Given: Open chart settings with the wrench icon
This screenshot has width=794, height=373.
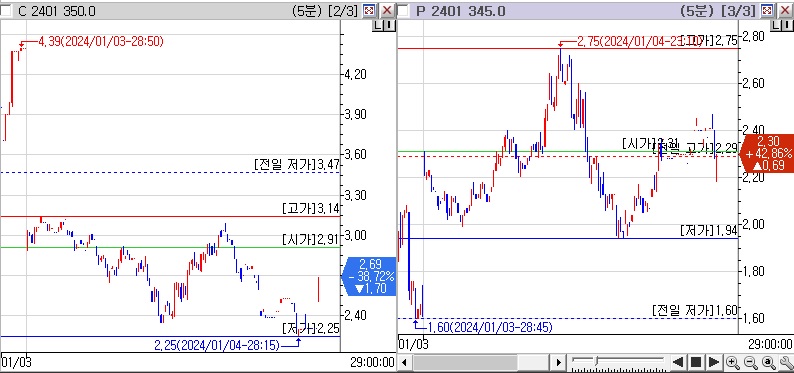Looking at the screenshot, I should 786,362.
